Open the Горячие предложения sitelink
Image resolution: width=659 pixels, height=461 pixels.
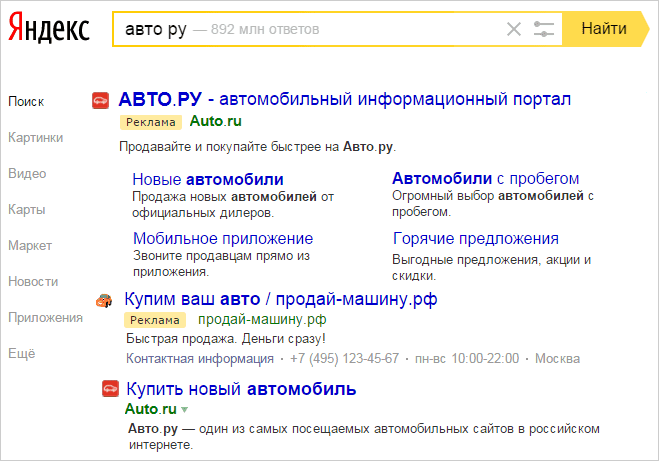tap(476, 238)
